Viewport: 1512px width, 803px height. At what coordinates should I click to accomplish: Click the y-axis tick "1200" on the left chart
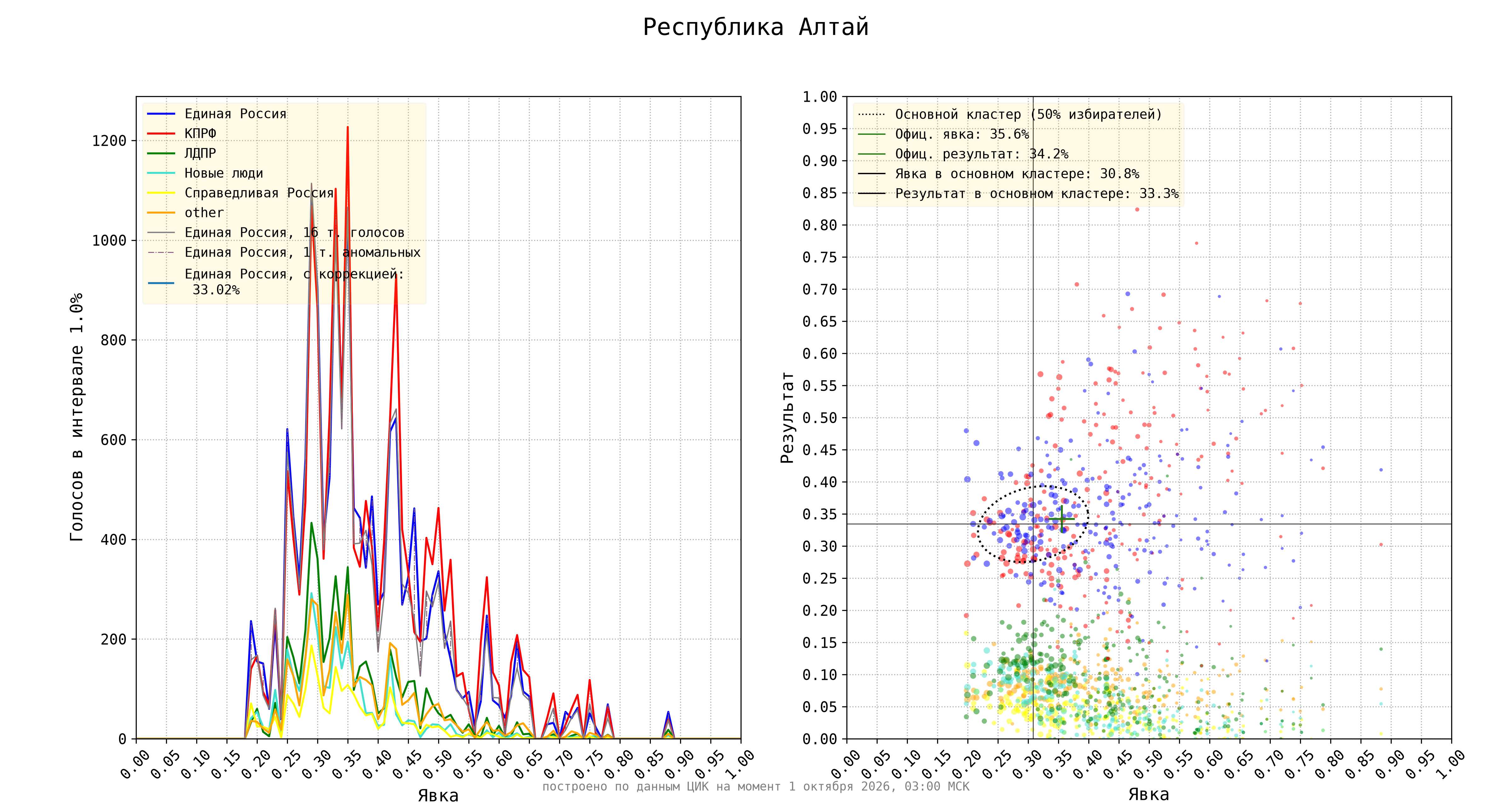[109, 141]
